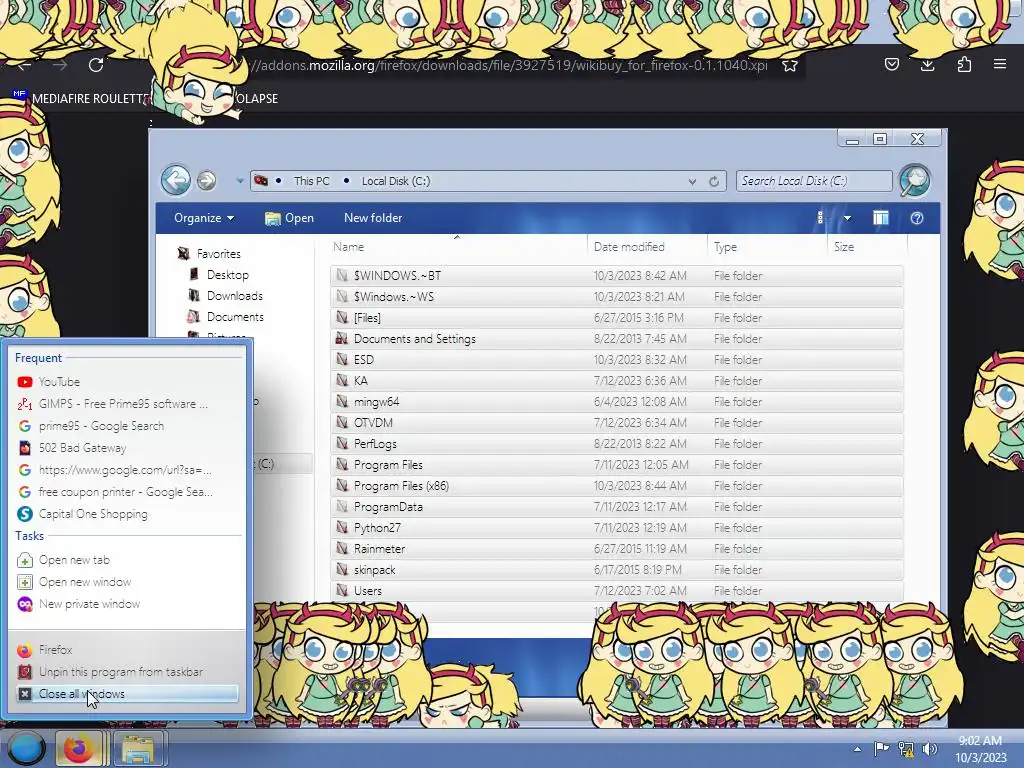Select the skinpack folder
This screenshot has height=768, width=1024.
point(617,569)
